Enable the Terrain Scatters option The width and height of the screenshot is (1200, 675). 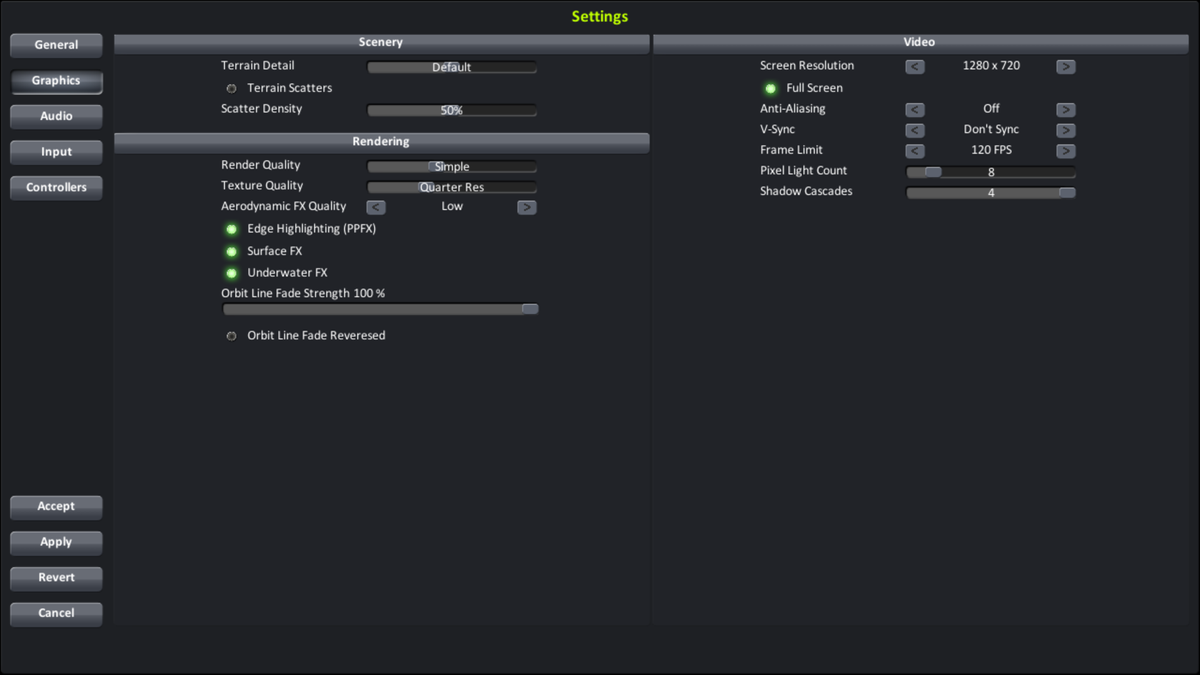pos(231,88)
